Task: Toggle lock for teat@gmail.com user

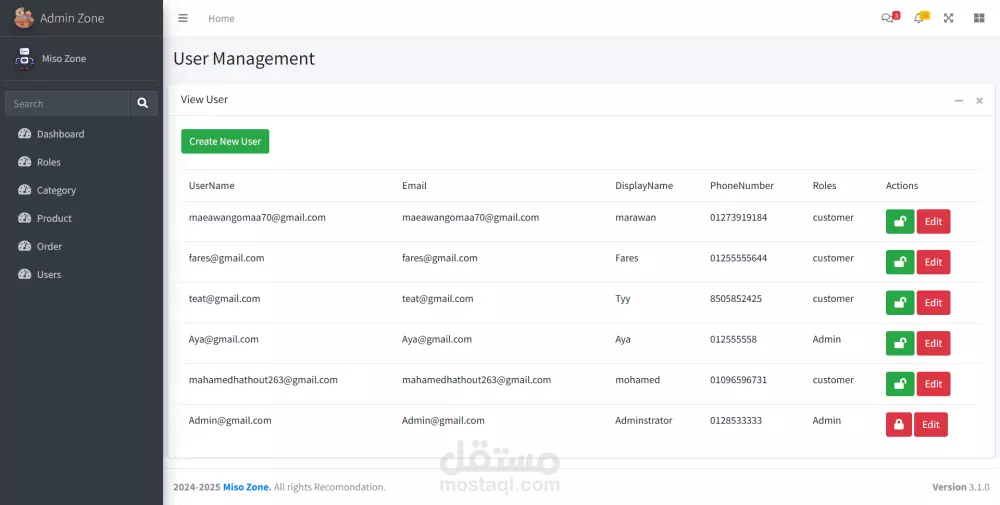Action: tap(900, 303)
